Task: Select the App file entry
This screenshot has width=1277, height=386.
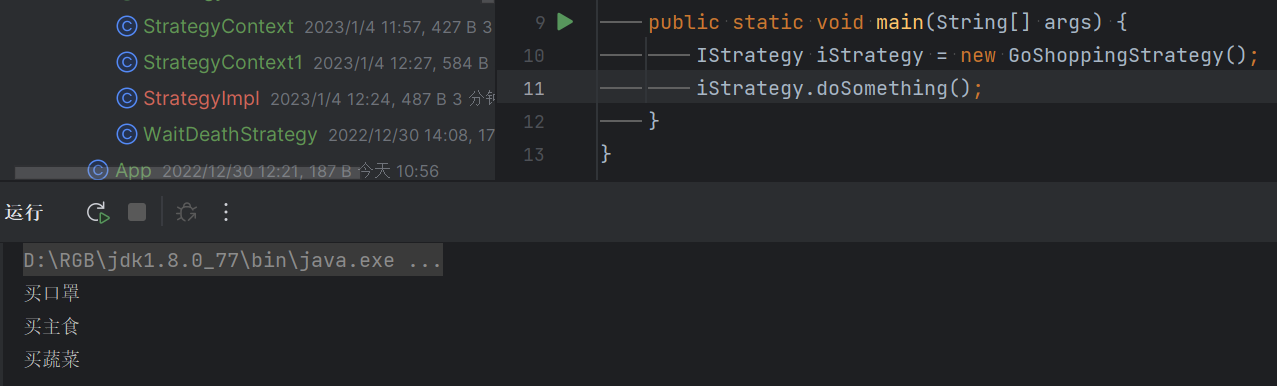Action: pos(133,170)
